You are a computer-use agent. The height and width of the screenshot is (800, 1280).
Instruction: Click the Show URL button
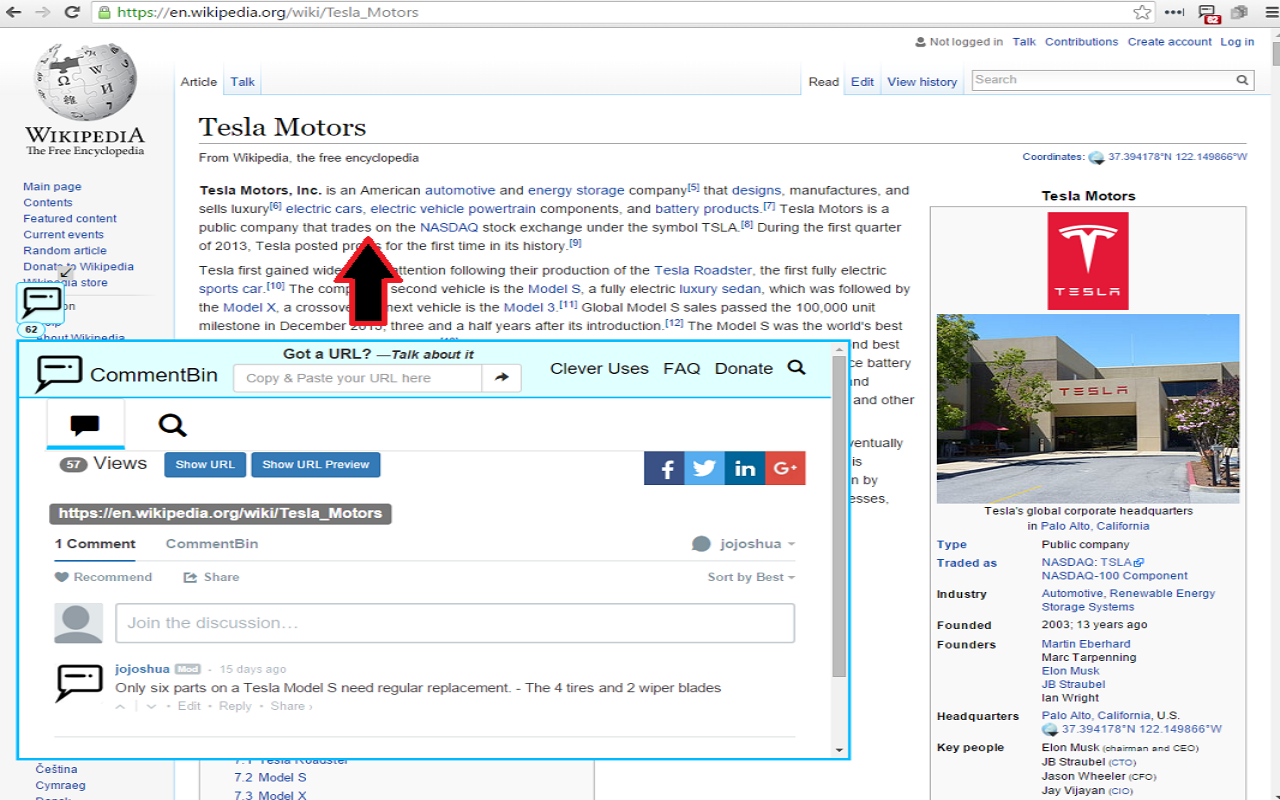tap(205, 464)
